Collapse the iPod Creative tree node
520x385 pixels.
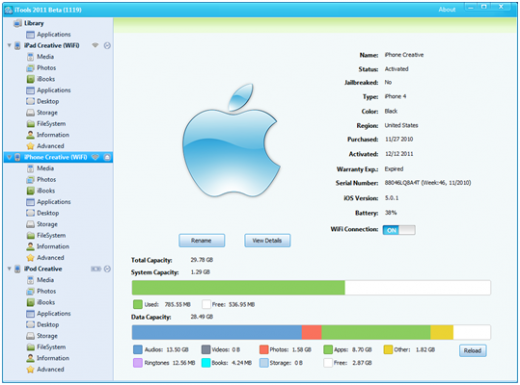click(9, 269)
